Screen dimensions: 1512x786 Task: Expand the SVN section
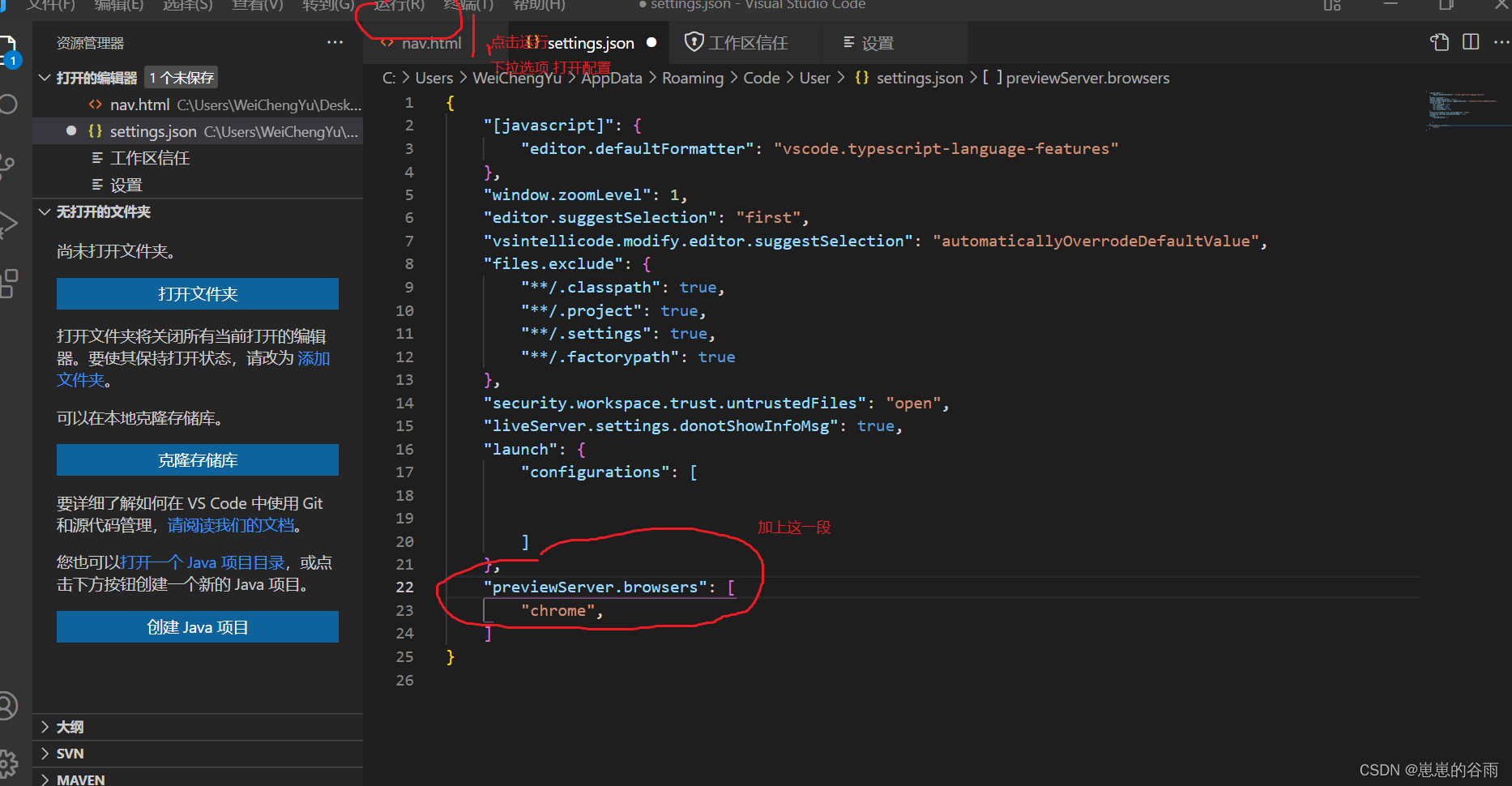click(45, 754)
